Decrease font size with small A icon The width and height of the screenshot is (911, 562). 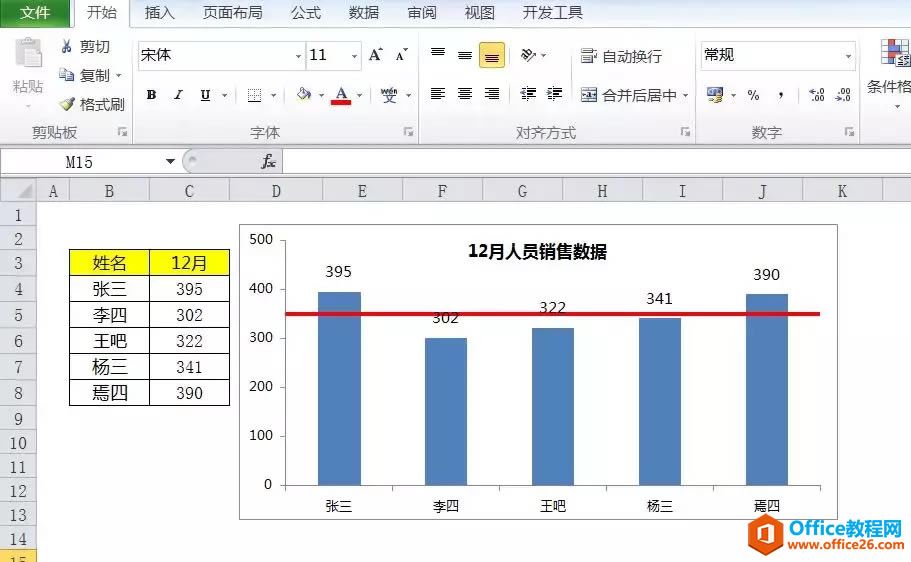(x=401, y=55)
